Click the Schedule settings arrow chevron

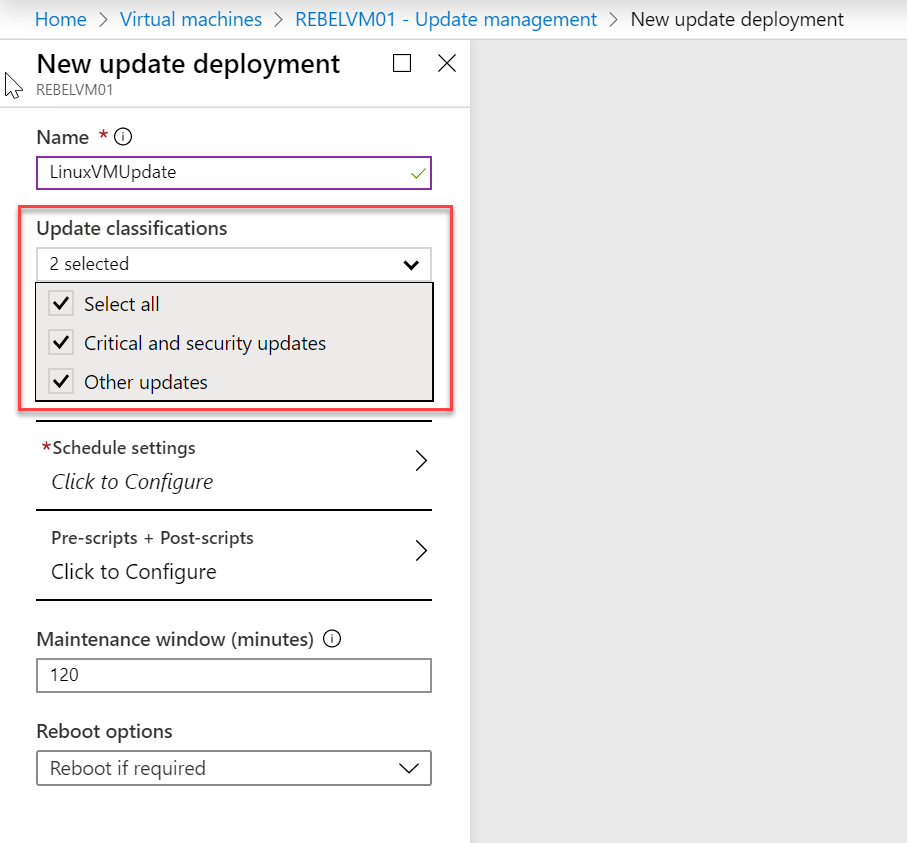click(x=421, y=461)
